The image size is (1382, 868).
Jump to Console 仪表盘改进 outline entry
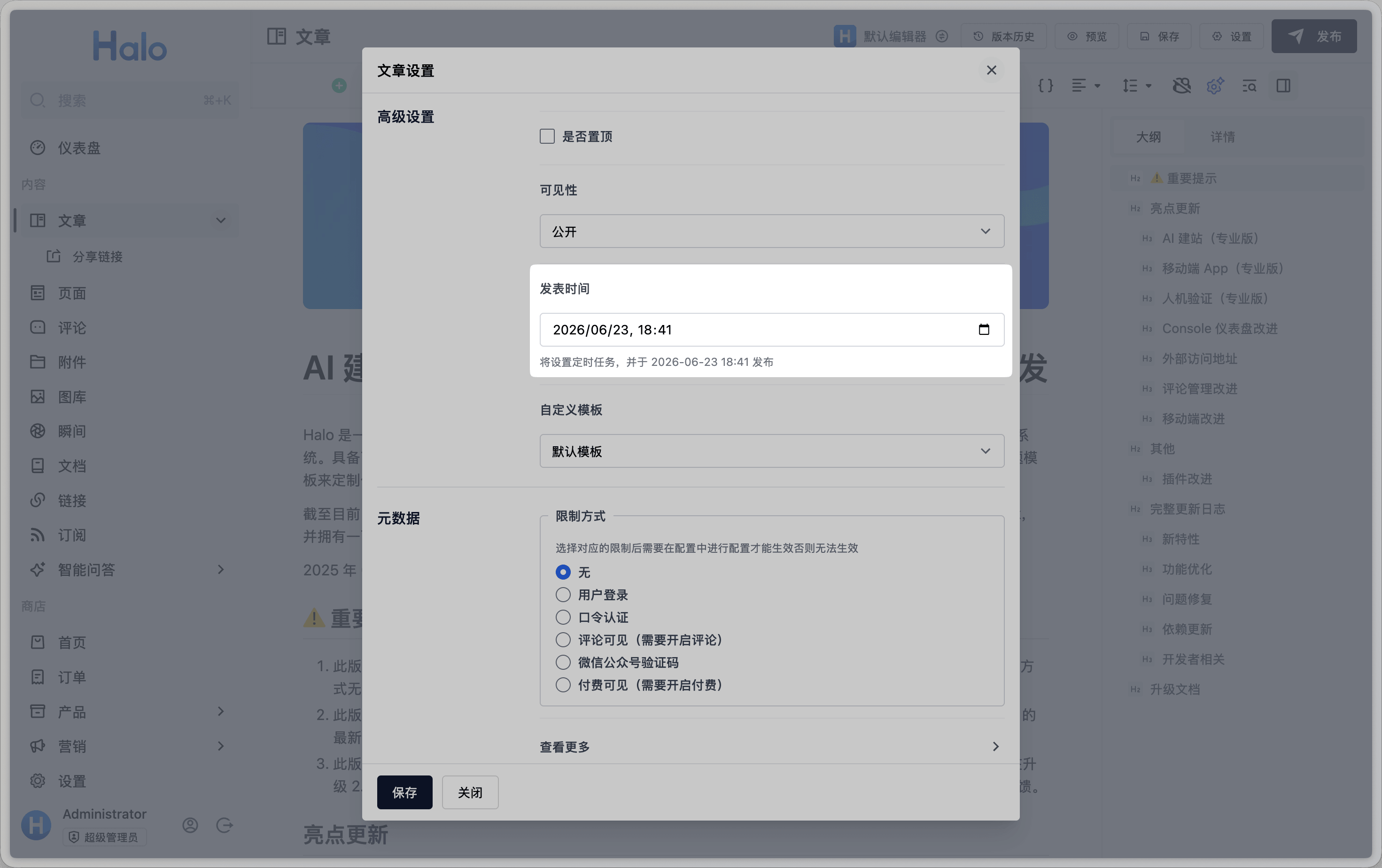[x=1219, y=328]
